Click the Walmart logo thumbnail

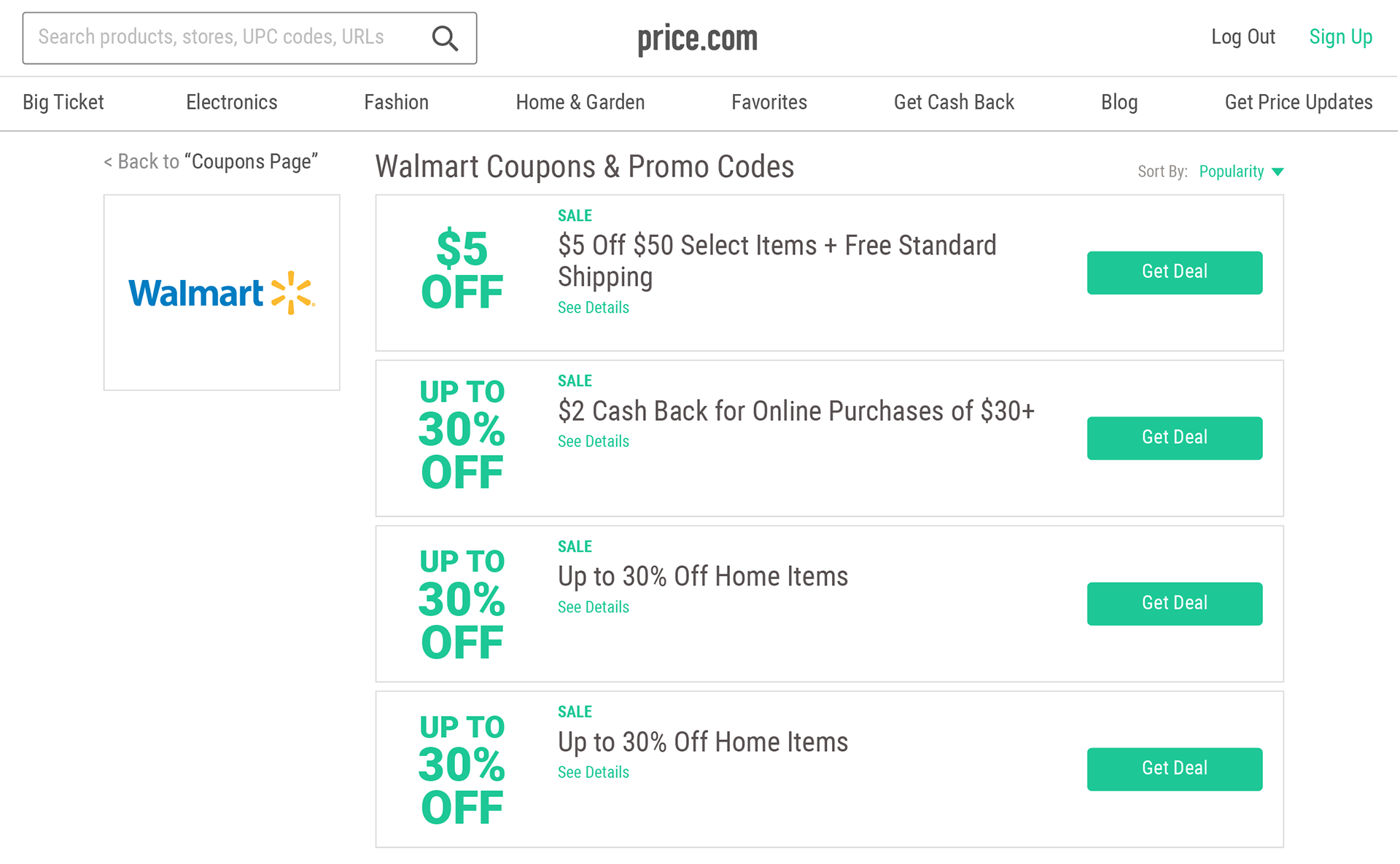pos(222,292)
